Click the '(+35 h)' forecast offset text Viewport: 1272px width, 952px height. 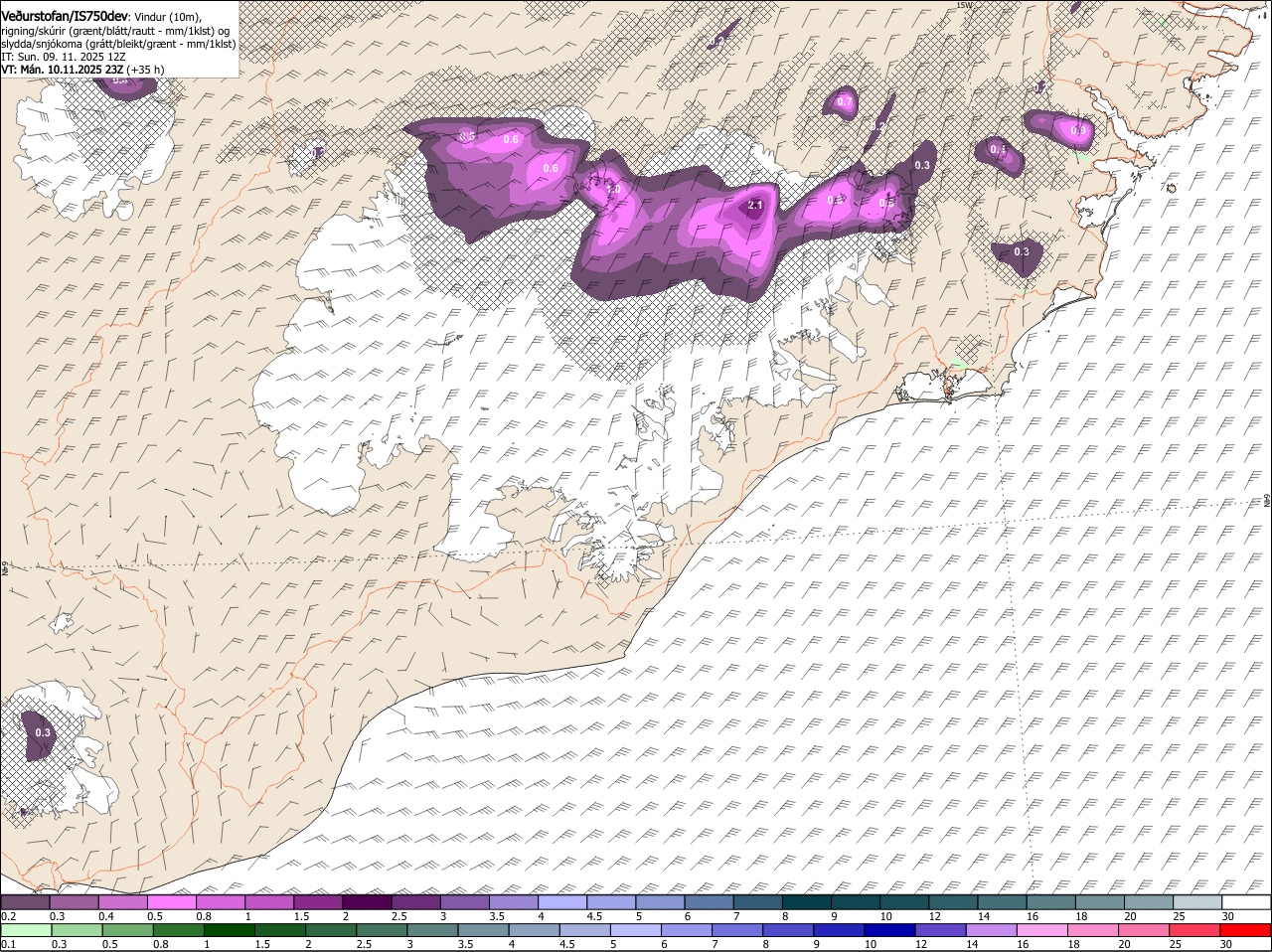pos(146,70)
